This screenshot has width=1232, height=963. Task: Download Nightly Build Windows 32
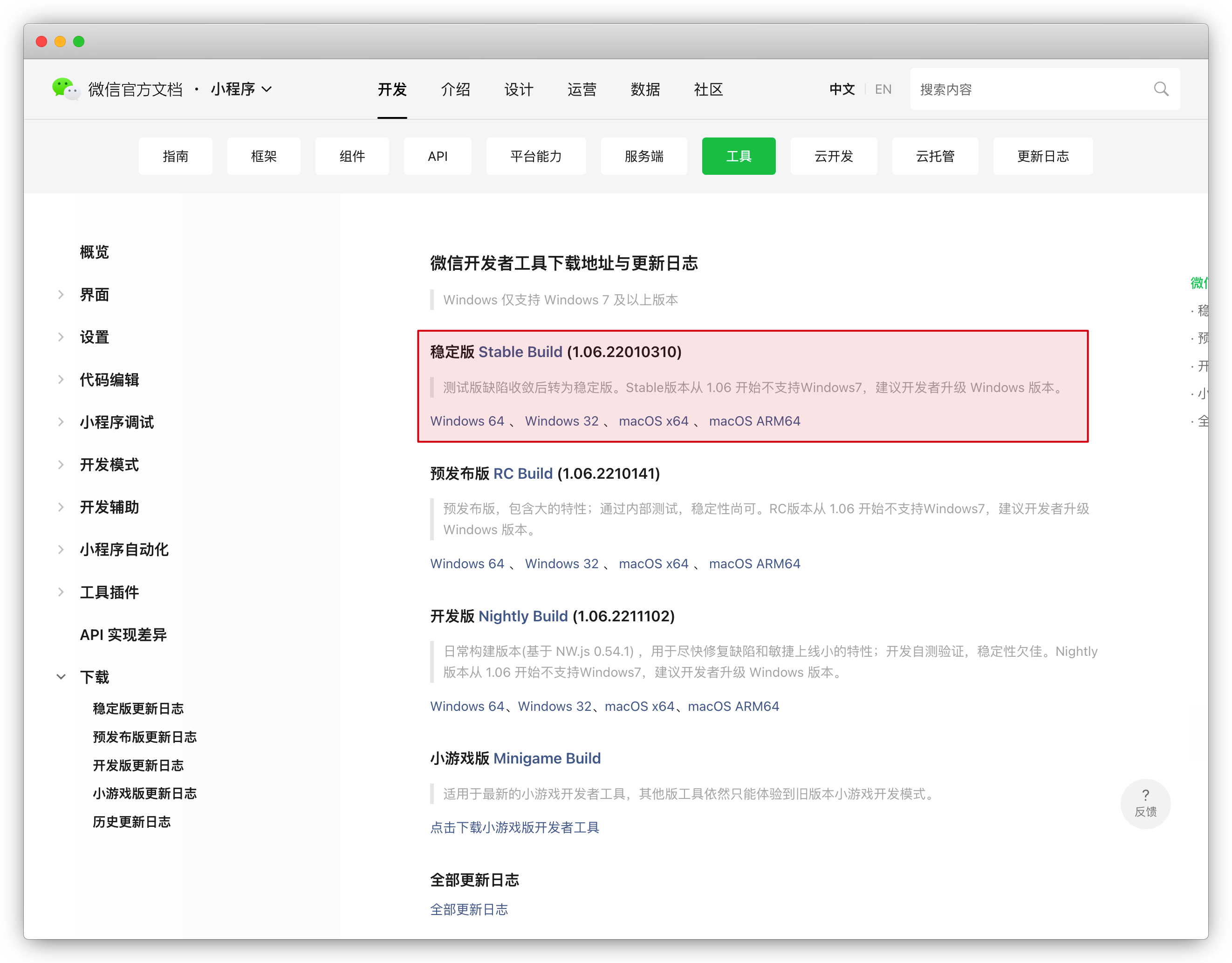554,706
